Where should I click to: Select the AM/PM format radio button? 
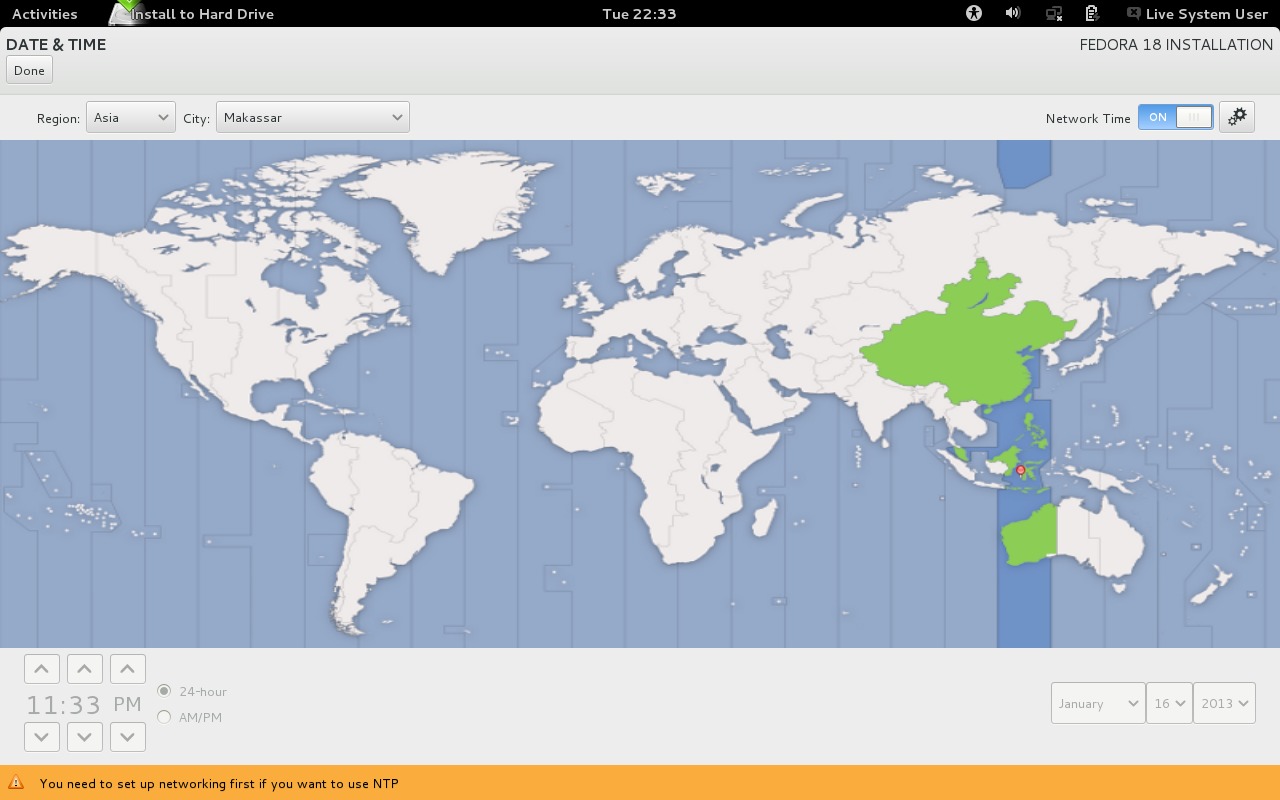click(x=164, y=717)
